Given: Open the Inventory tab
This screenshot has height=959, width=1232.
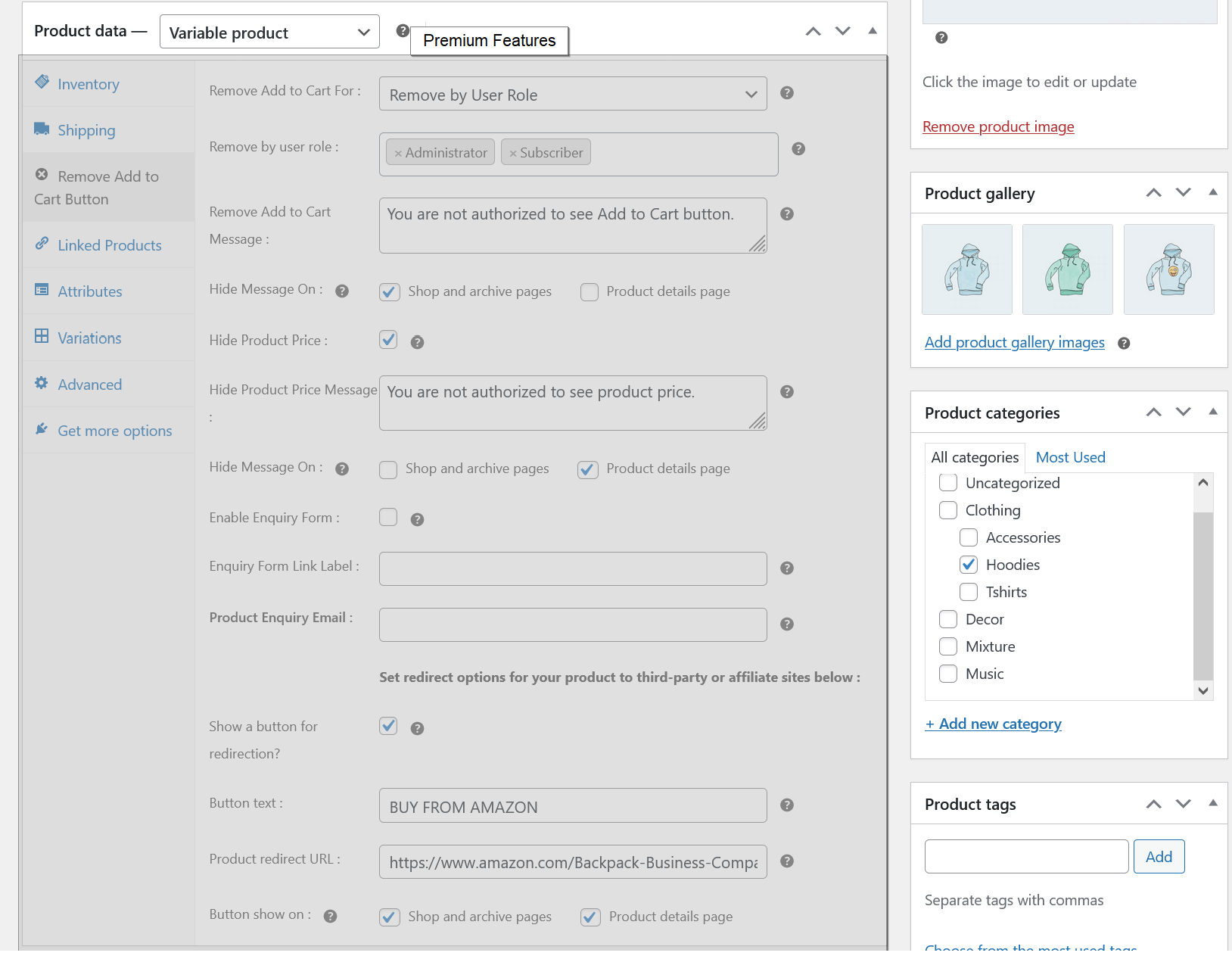Looking at the screenshot, I should point(88,84).
